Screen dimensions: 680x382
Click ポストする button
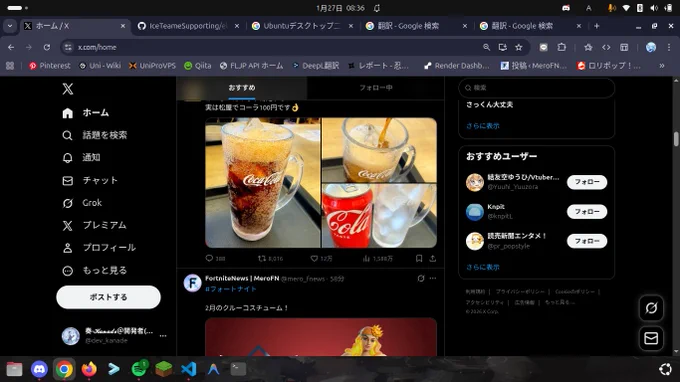click(108, 297)
